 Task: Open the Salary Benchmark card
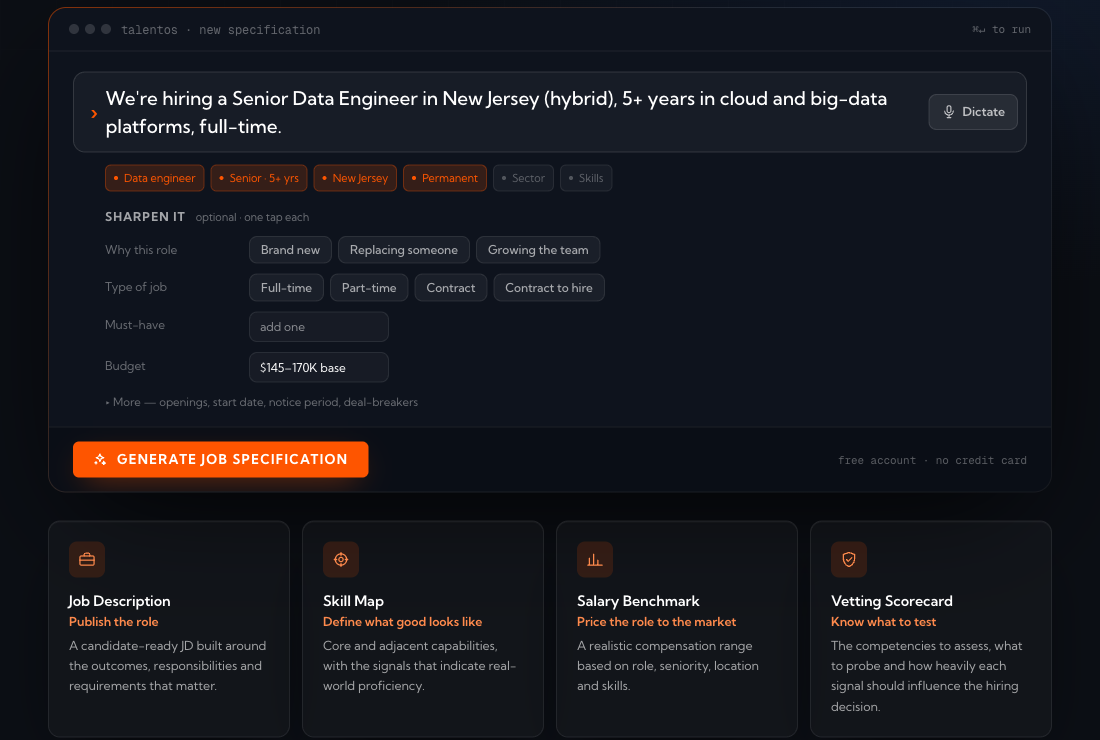coord(677,628)
